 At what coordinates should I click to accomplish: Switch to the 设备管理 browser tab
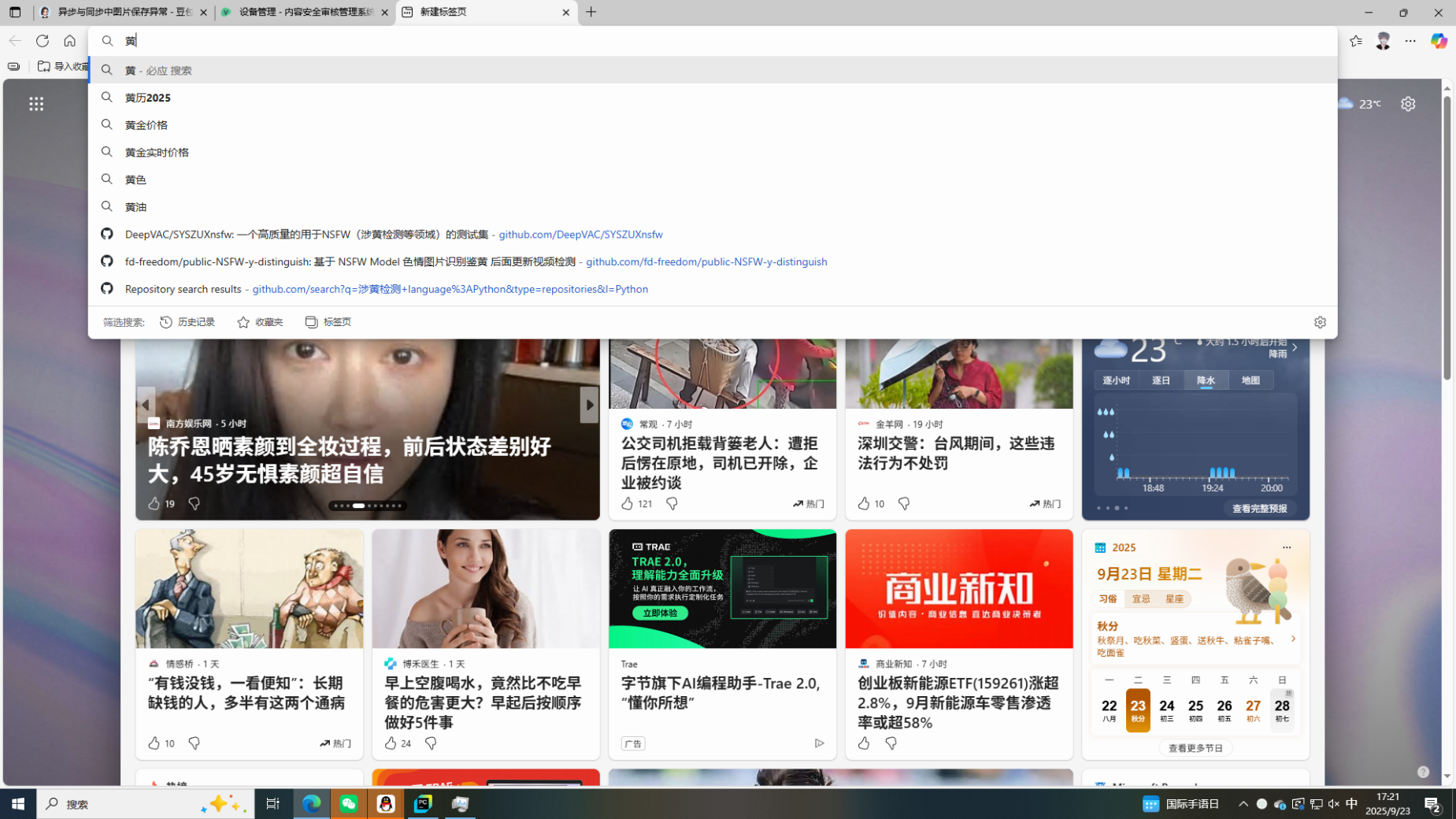(x=305, y=13)
